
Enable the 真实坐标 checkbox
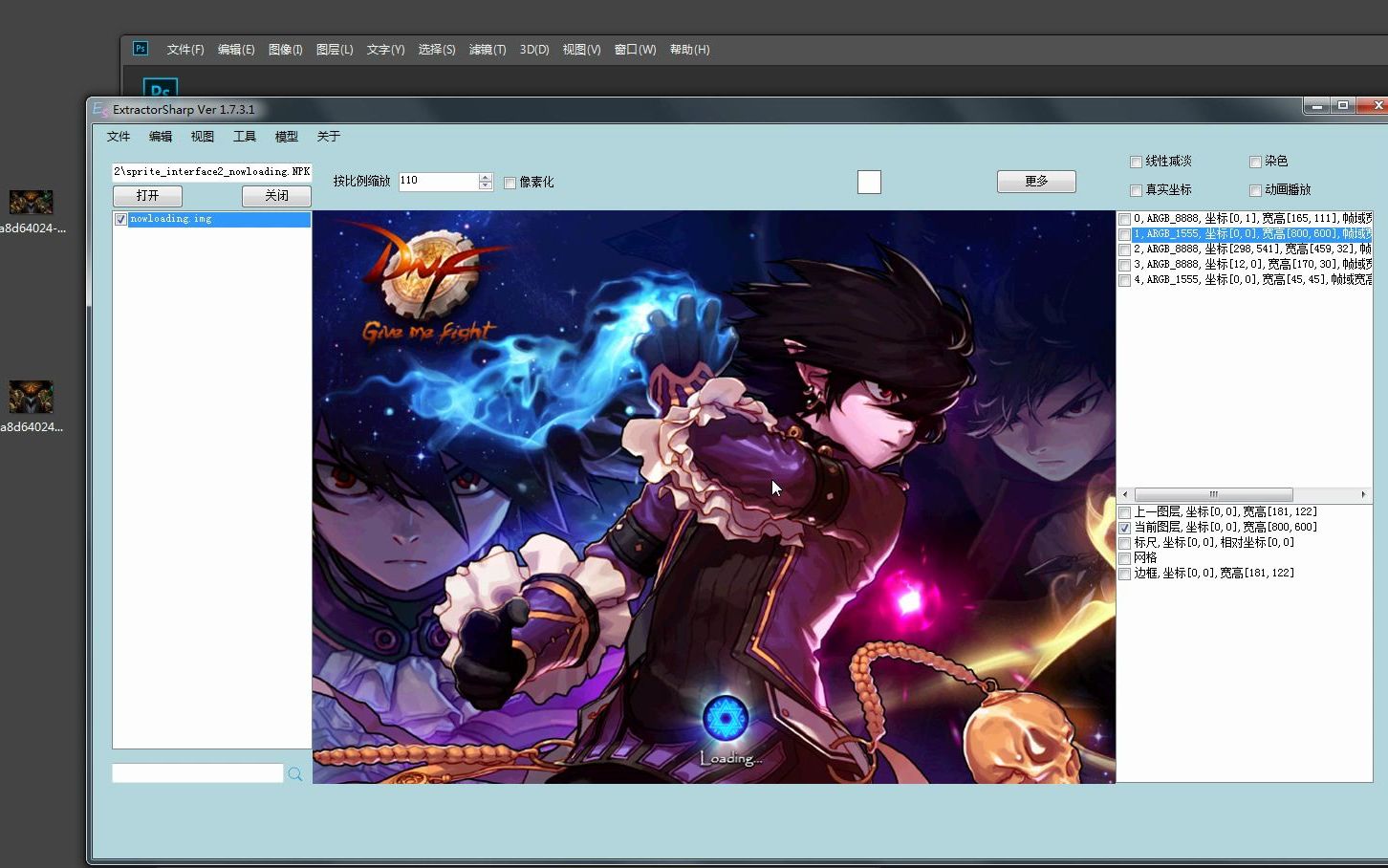[1136, 190]
